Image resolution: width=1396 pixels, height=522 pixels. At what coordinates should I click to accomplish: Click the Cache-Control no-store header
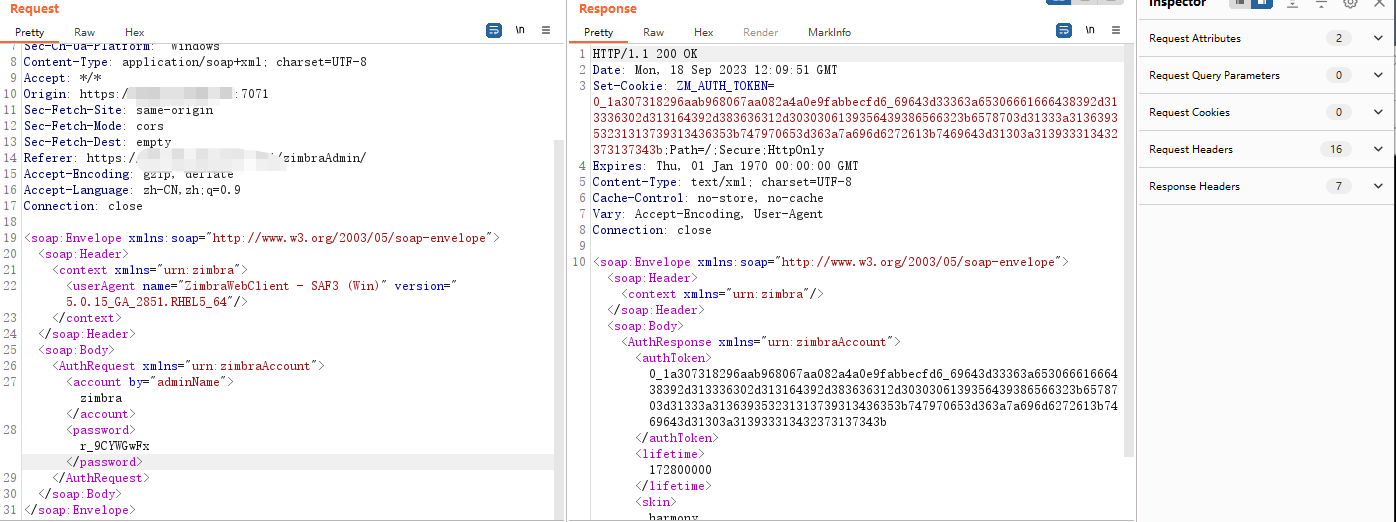click(708, 198)
